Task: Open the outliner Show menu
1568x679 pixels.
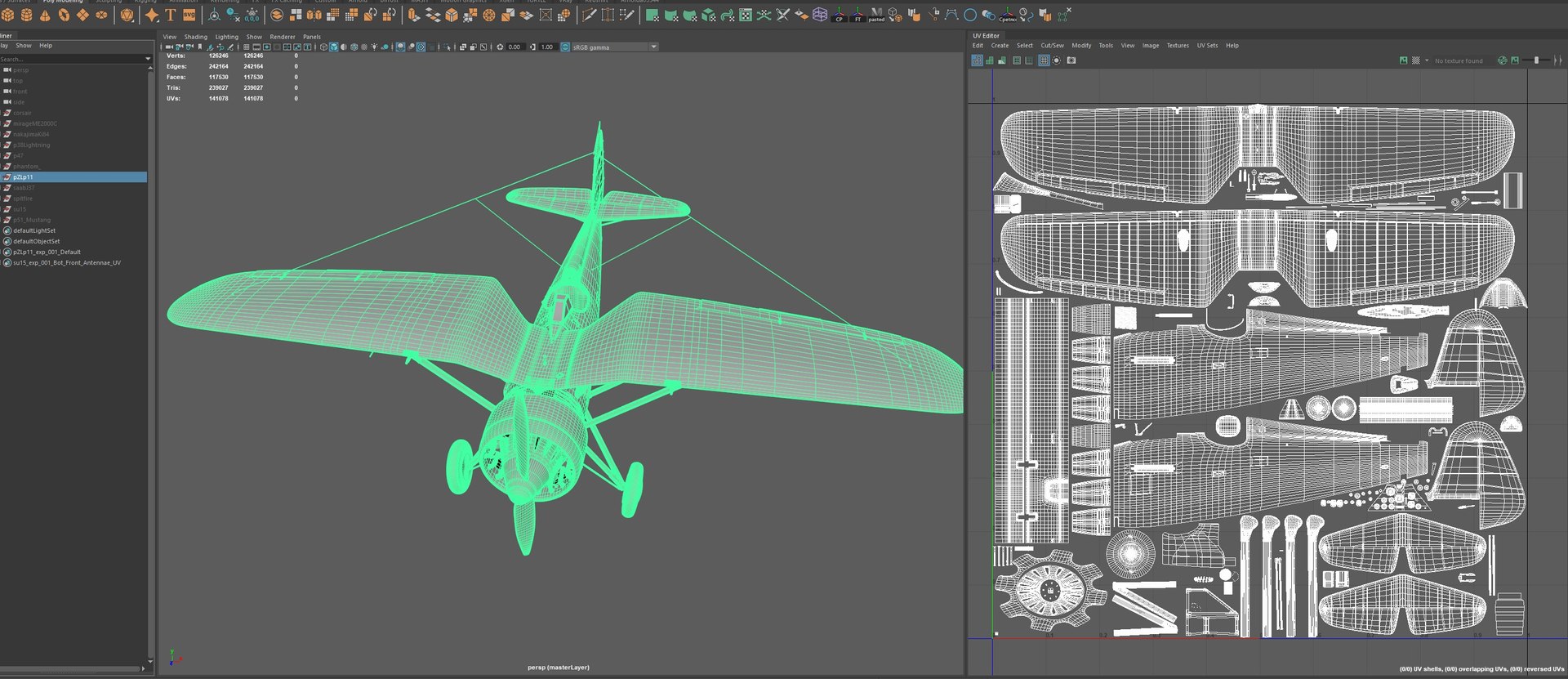Action: (24, 46)
